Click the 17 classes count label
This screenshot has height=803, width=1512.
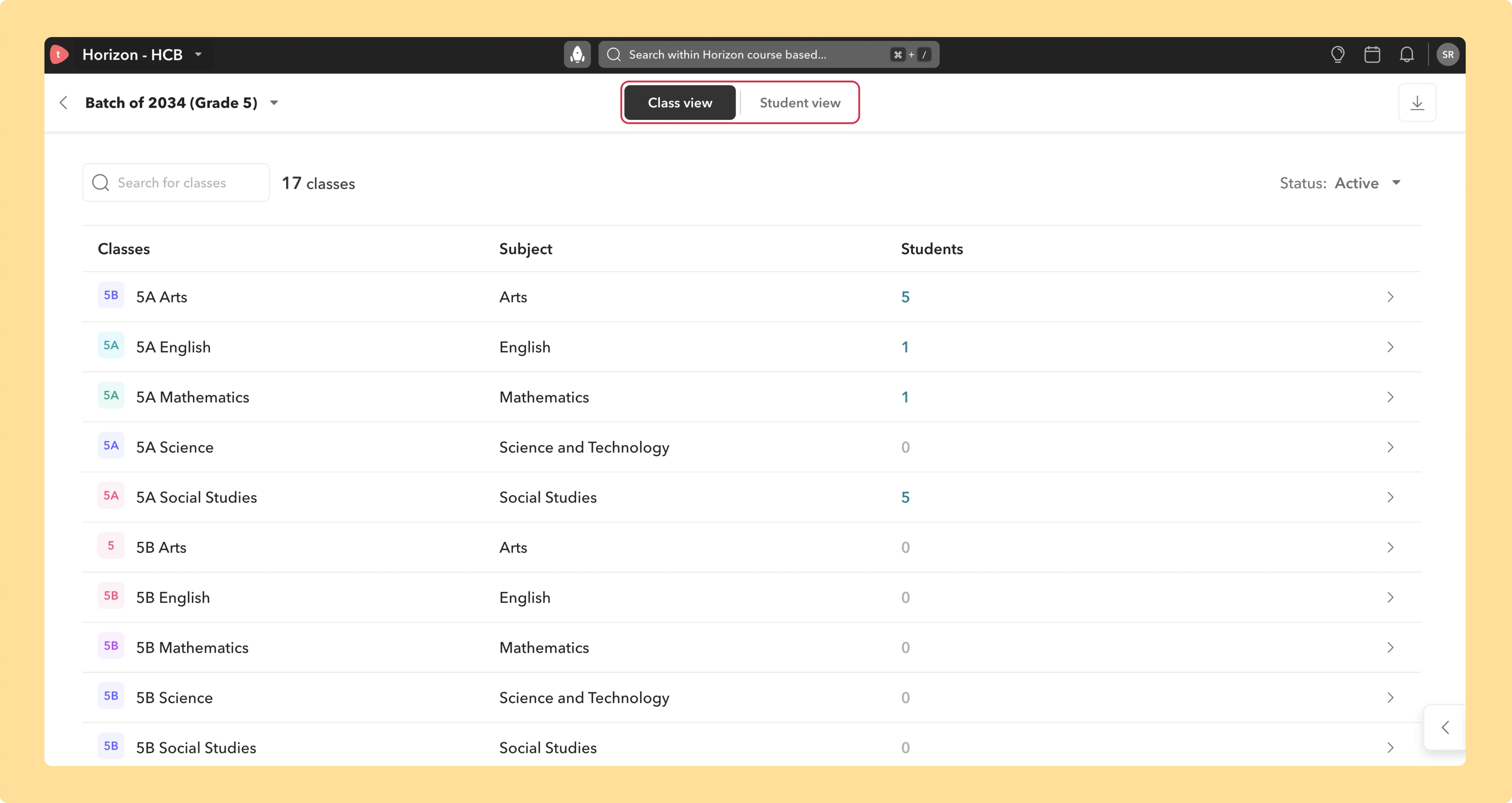click(x=319, y=183)
